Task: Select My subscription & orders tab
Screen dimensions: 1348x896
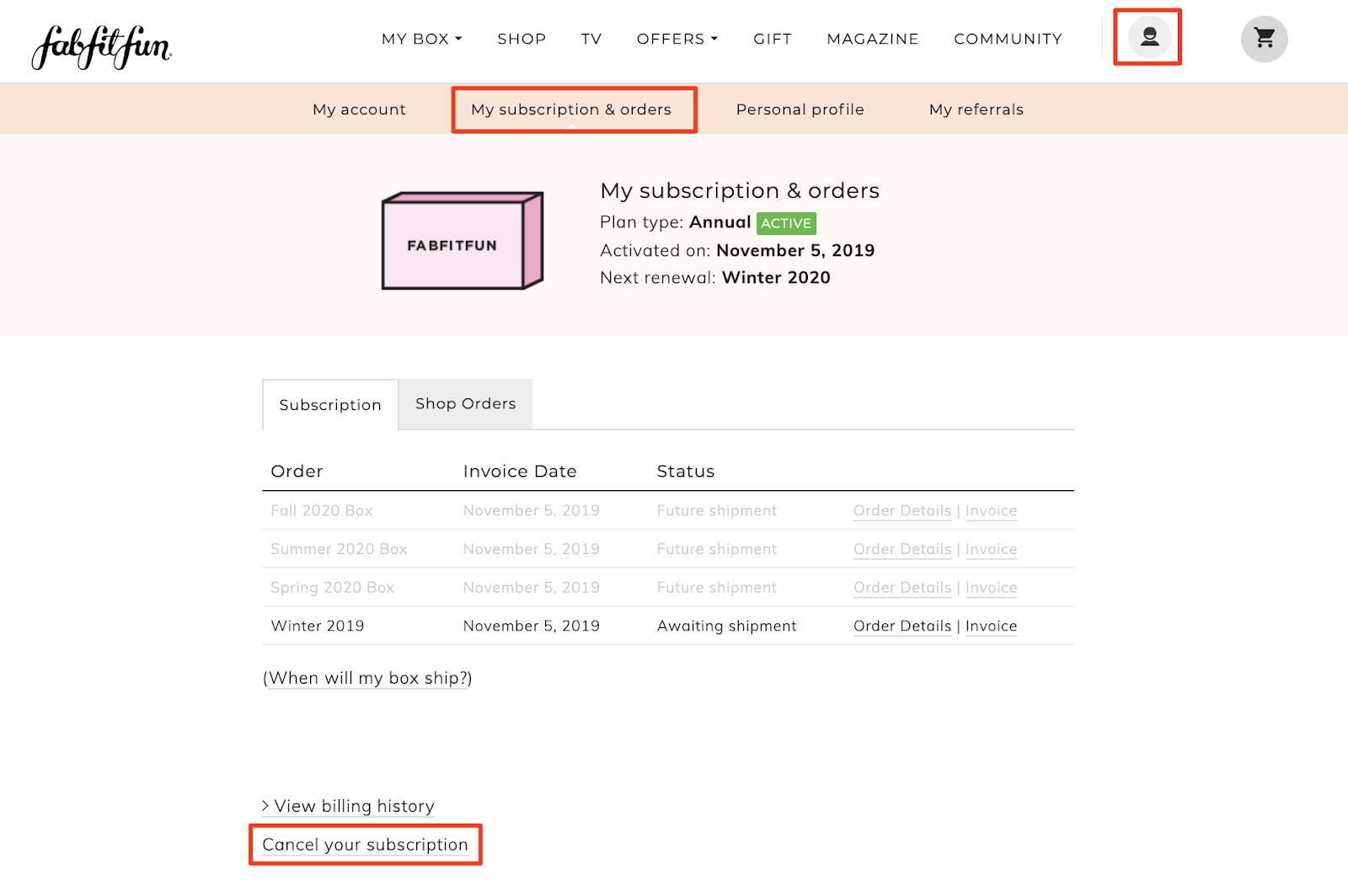Action: point(571,109)
